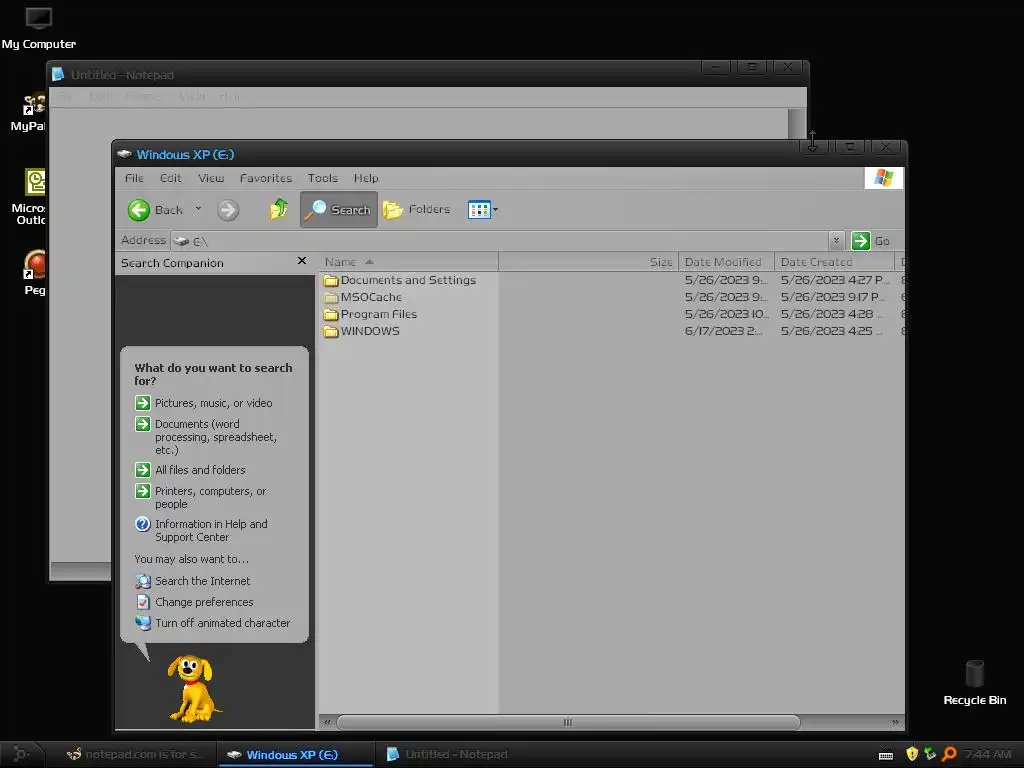Select the MSOCache folder
The height and width of the screenshot is (768, 1024).
pyautogui.click(x=363, y=297)
